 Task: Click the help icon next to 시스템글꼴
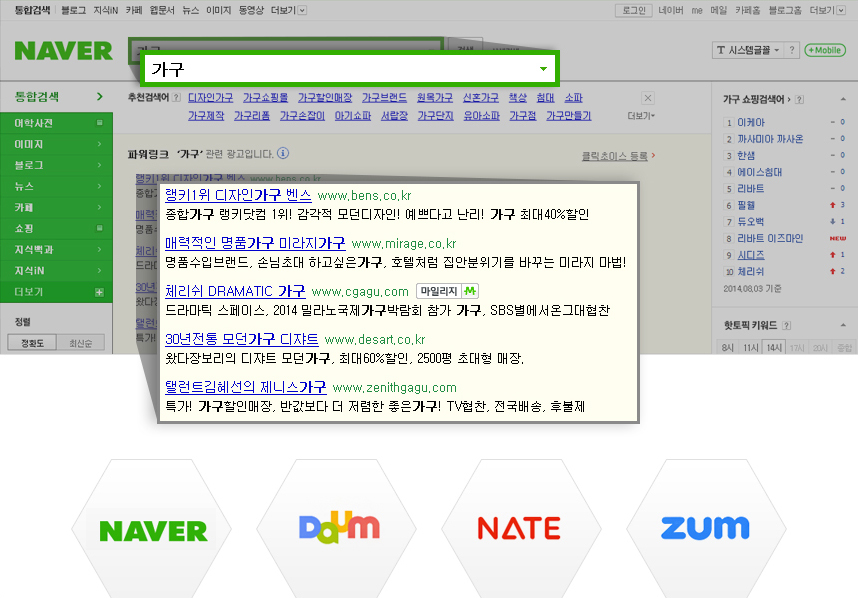tap(792, 50)
